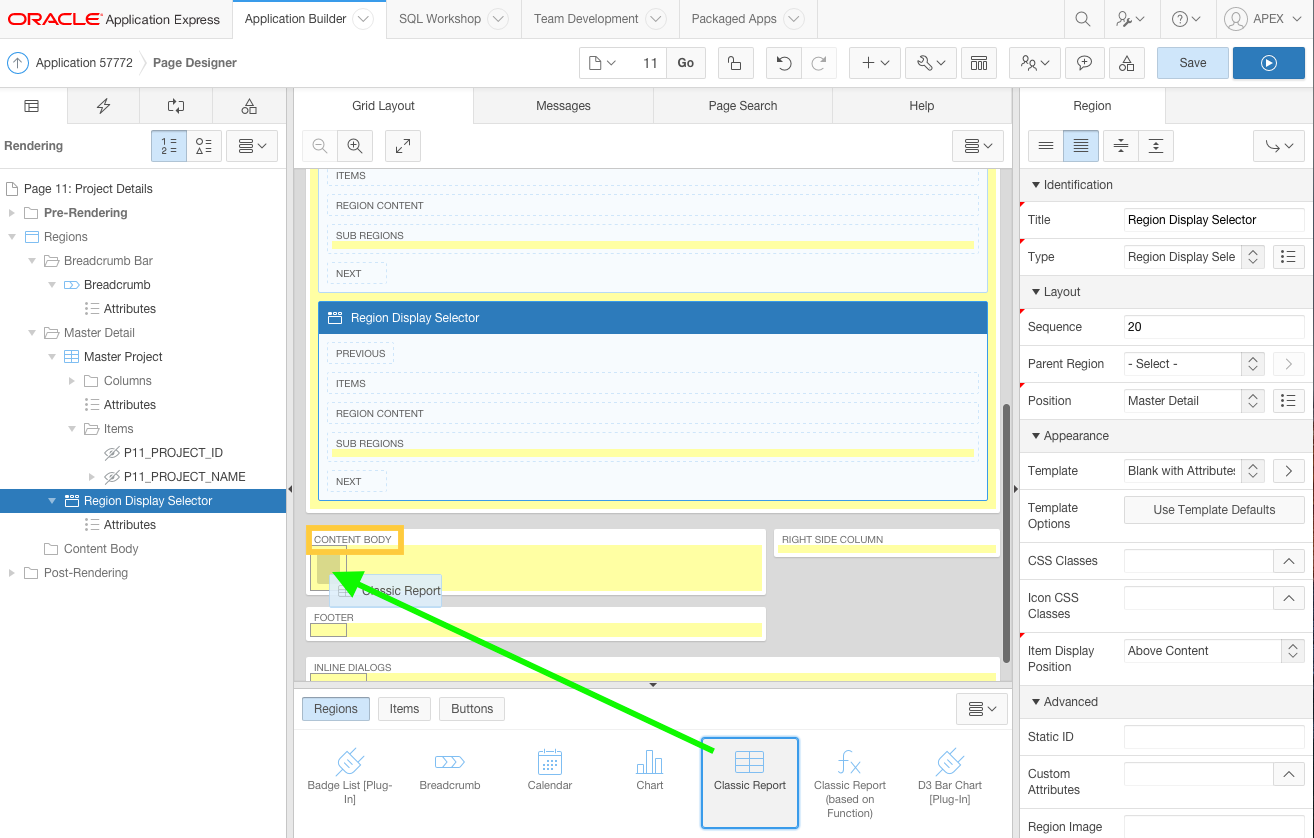Open the Dynamic Actions lightning tab
This screenshot has width=1314, height=838.
(103, 106)
